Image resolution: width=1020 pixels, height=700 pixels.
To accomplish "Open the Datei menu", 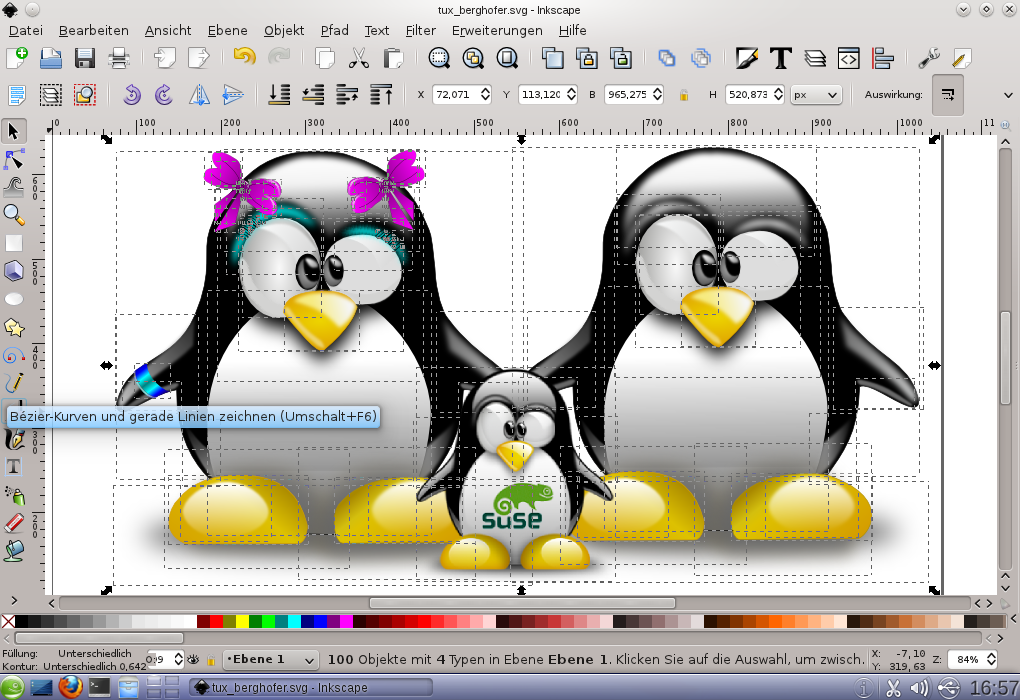I will pos(26,31).
